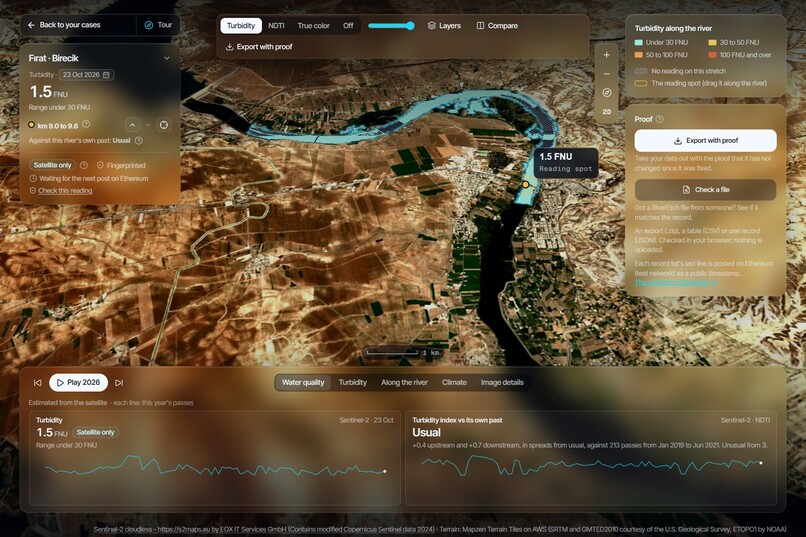Click Satellite only badge in Turbidity chart
Viewport: 806px width, 537px height.
[x=95, y=432]
